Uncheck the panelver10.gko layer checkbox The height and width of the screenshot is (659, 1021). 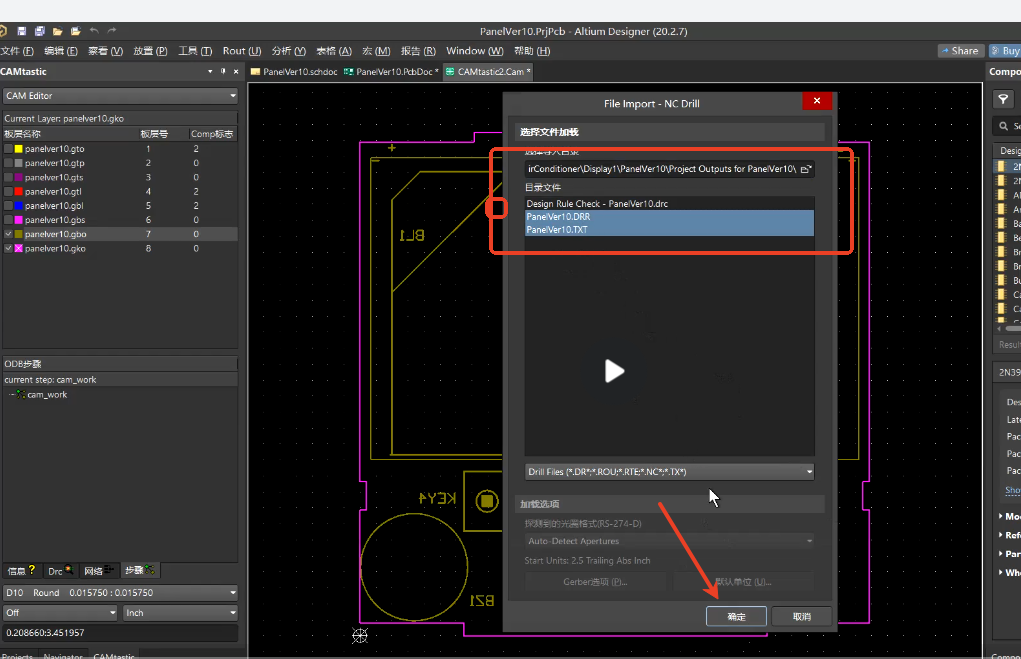coord(8,248)
